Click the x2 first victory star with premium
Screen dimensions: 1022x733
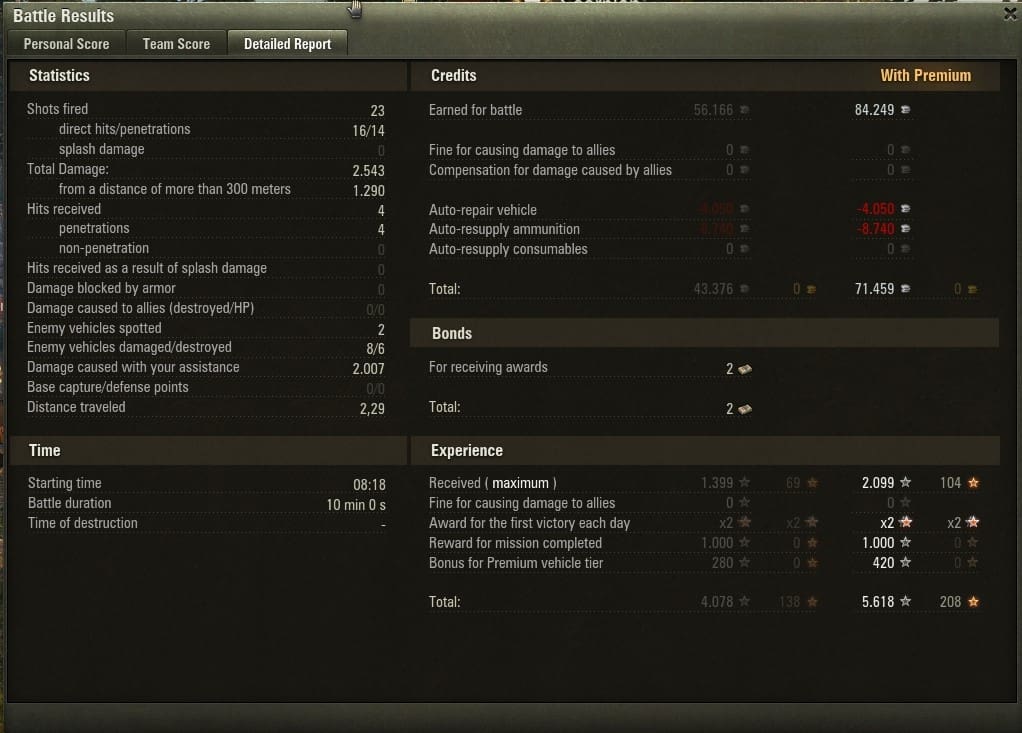[x=905, y=522]
